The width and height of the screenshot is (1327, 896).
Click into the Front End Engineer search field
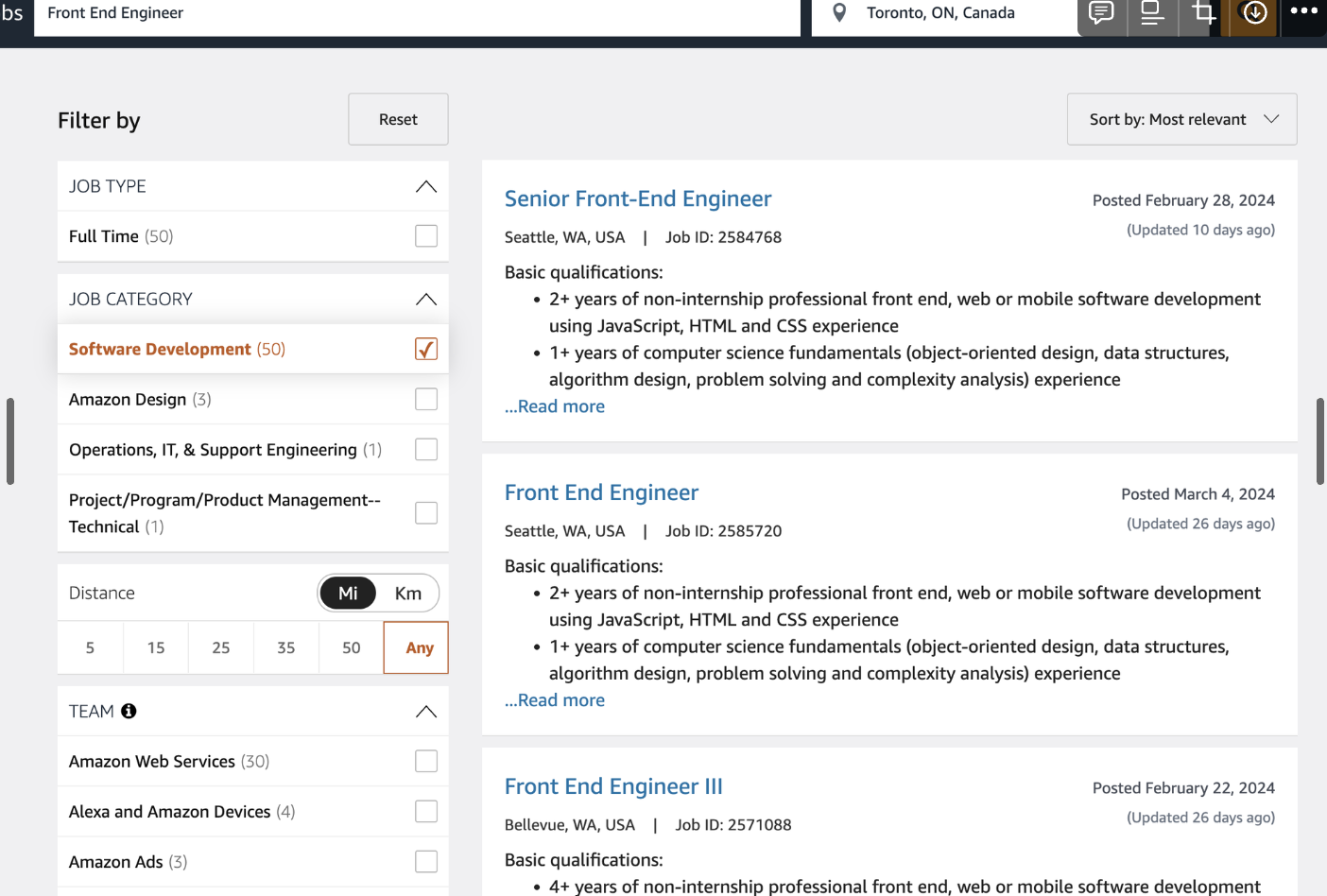coord(417,13)
